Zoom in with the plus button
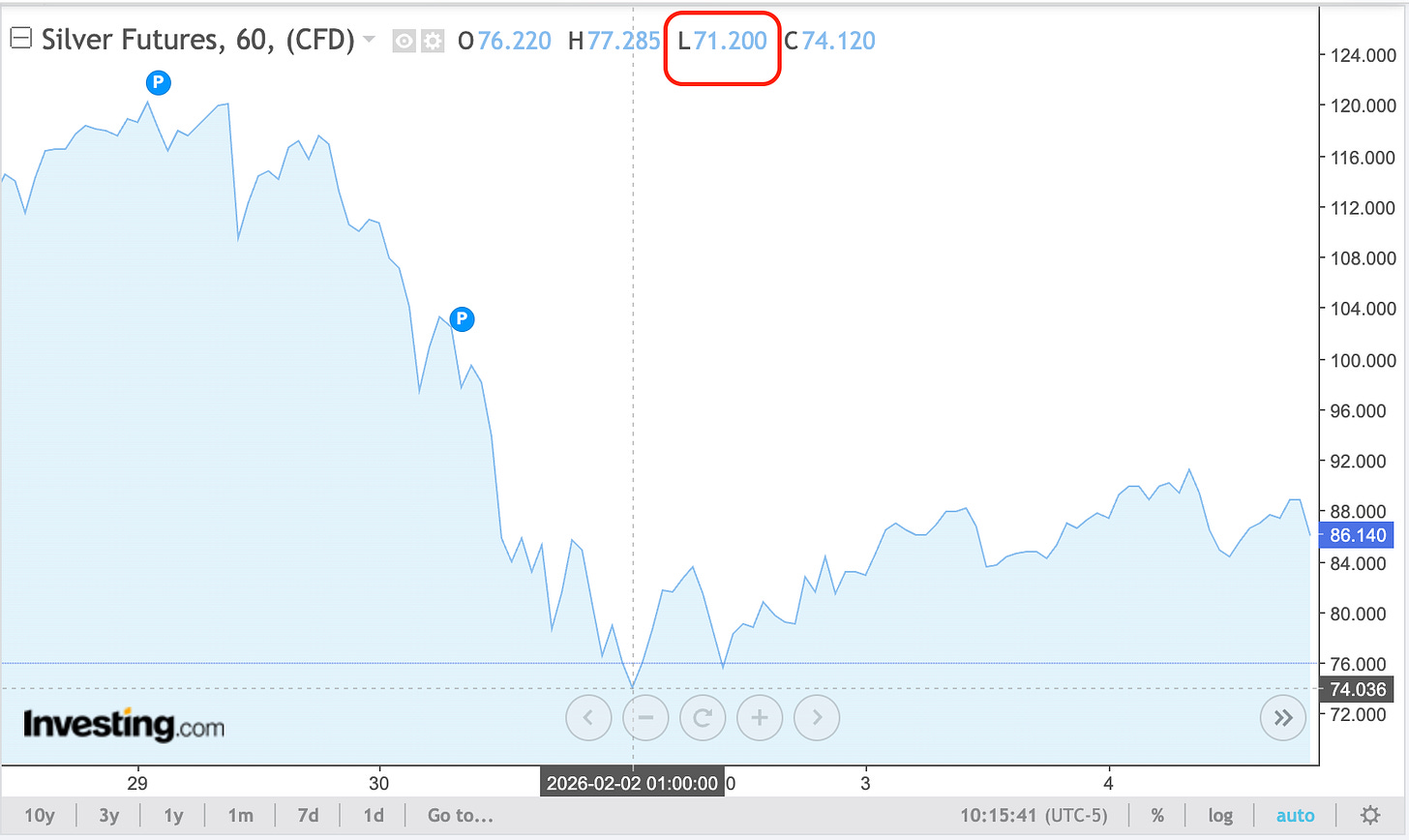1409x840 pixels. click(760, 717)
